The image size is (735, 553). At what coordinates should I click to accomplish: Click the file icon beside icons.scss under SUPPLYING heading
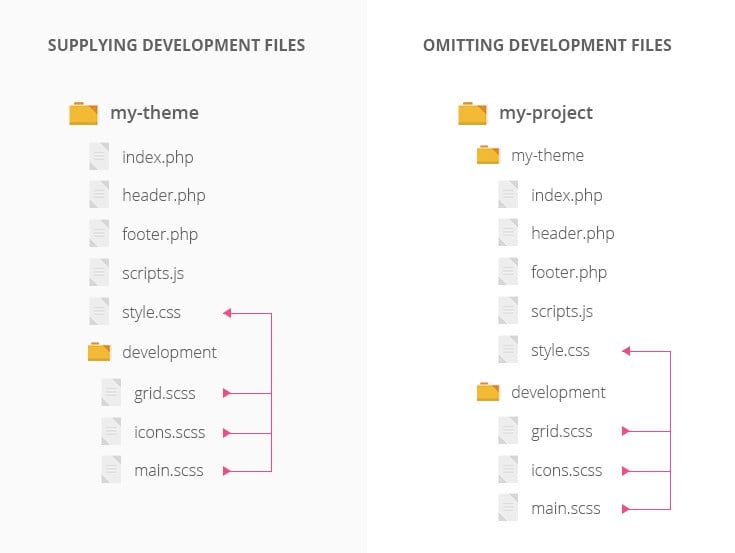pyautogui.click(x=111, y=431)
